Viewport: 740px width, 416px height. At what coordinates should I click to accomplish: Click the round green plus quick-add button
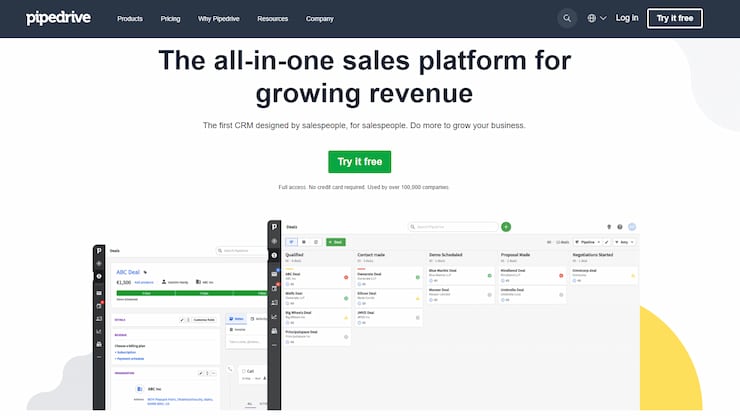pos(506,227)
